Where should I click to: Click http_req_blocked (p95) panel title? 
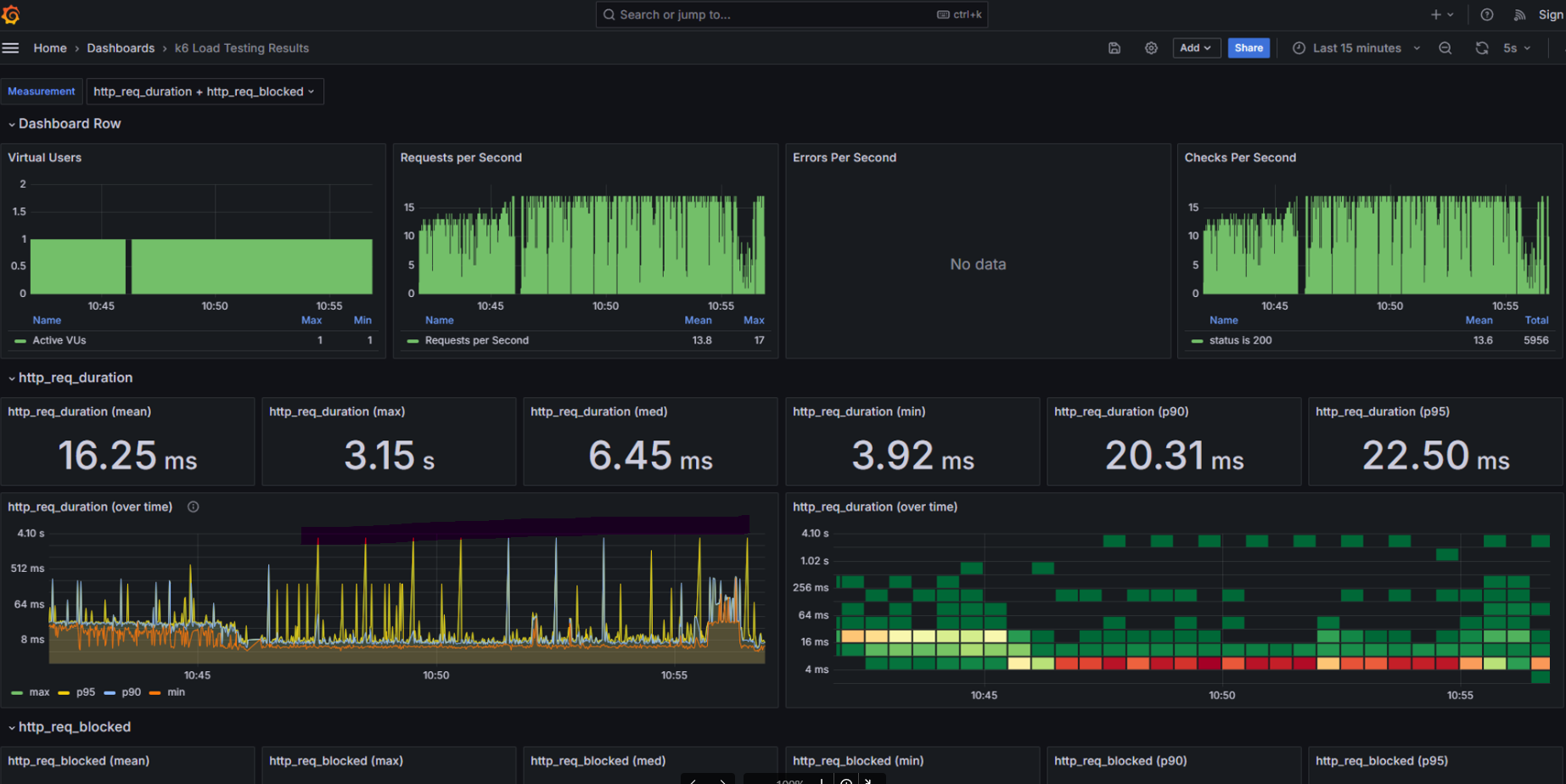(x=1382, y=761)
